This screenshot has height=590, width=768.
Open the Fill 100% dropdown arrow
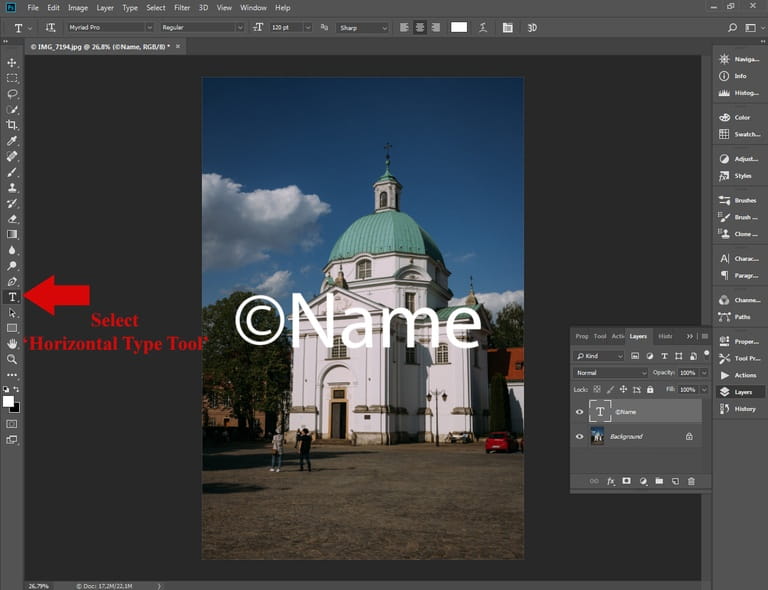click(704, 389)
